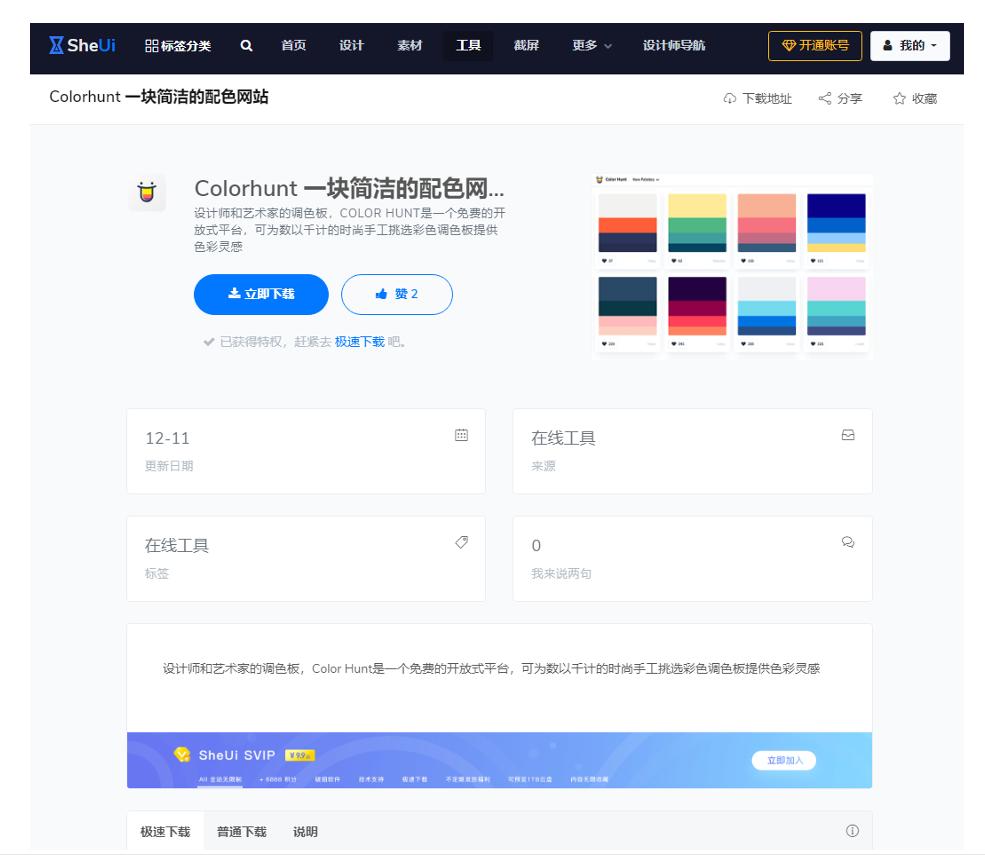Screen dimensions: 985x855
Task: Open the 我的 account dropdown
Action: (909, 45)
